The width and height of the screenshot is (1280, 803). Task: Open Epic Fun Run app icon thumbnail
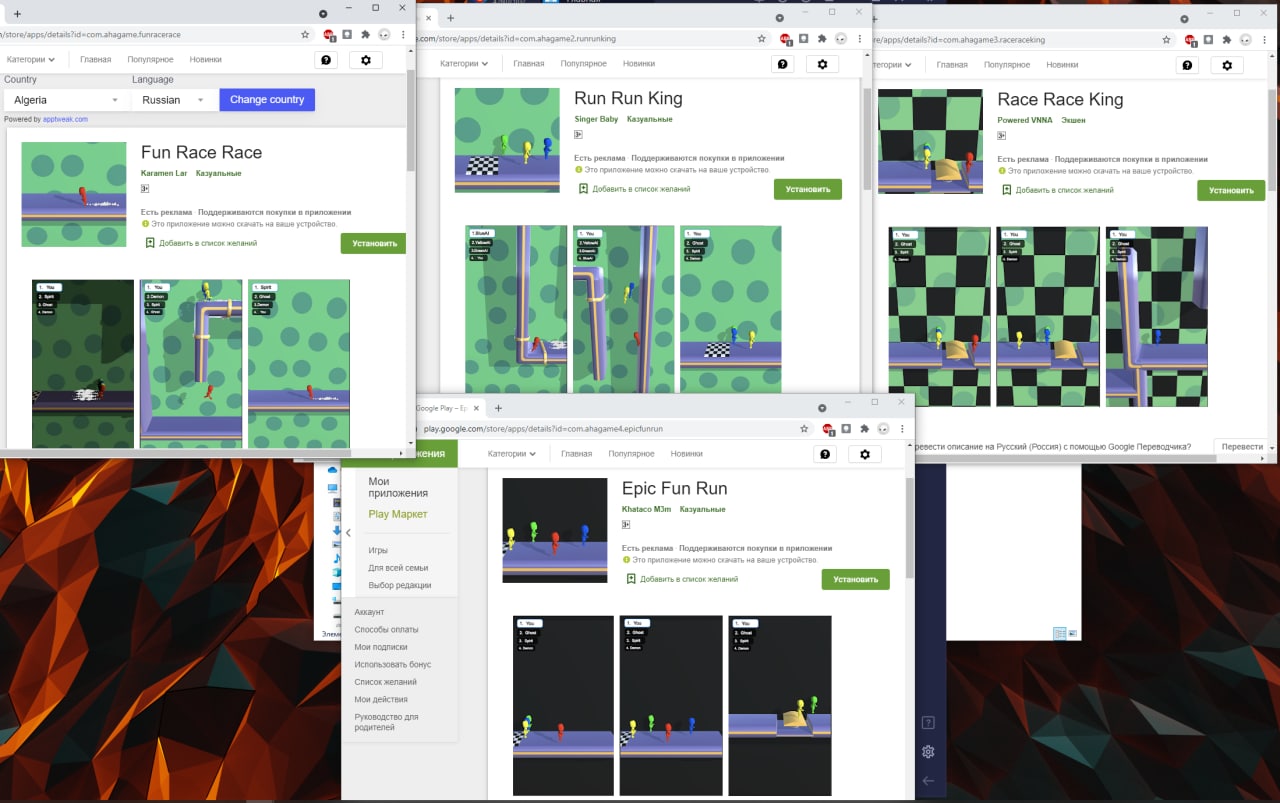pyautogui.click(x=555, y=530)
